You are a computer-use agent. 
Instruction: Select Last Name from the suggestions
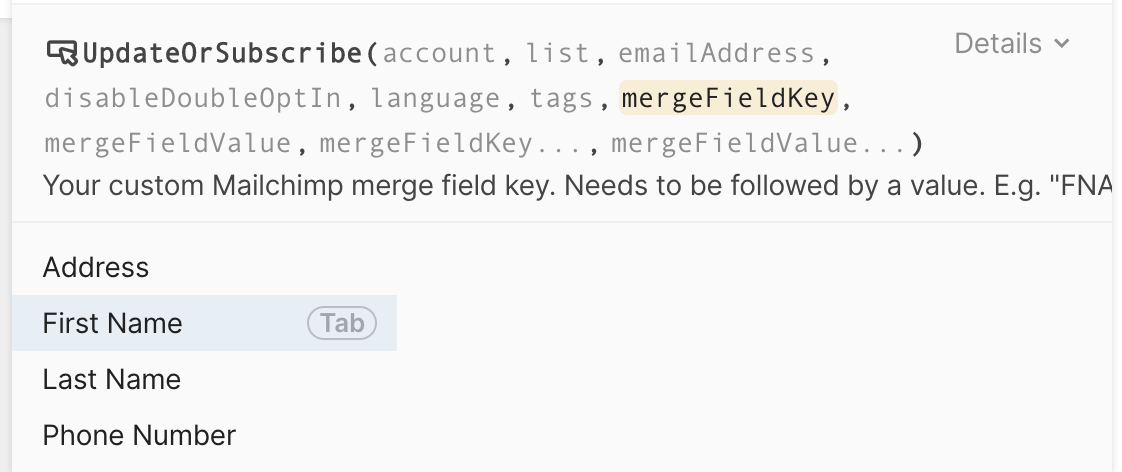(112, 379)
